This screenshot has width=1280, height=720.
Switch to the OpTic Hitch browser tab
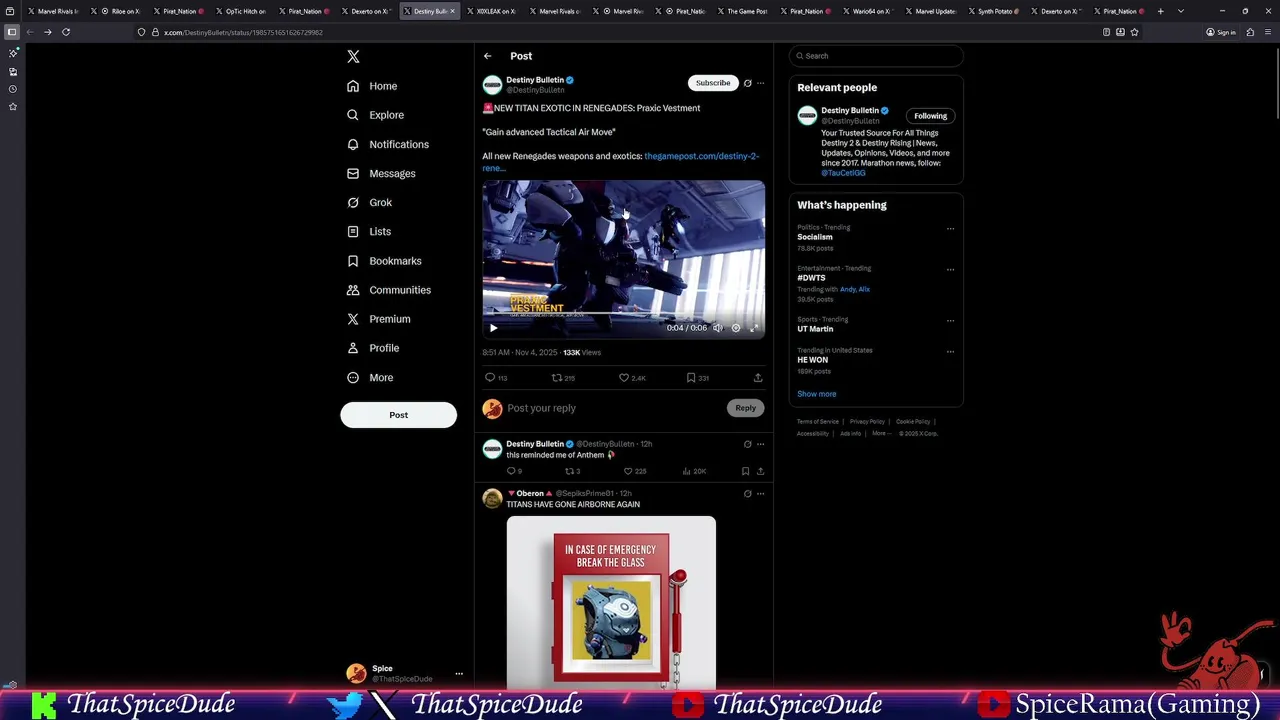click(243, 11)
